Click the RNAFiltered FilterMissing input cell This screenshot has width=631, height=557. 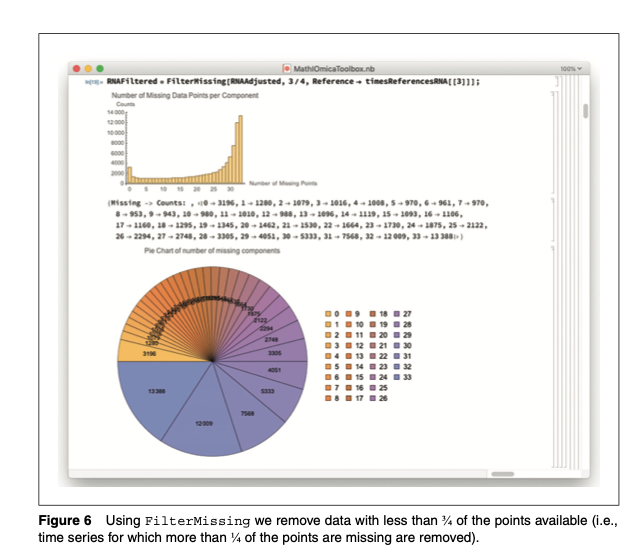pos(293,82)
